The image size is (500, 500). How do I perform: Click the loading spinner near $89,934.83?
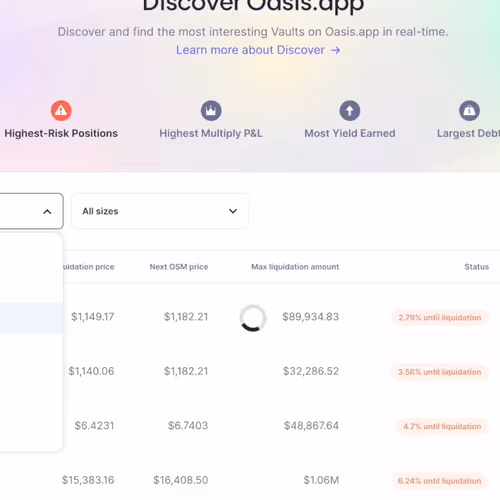coord(253,318)
